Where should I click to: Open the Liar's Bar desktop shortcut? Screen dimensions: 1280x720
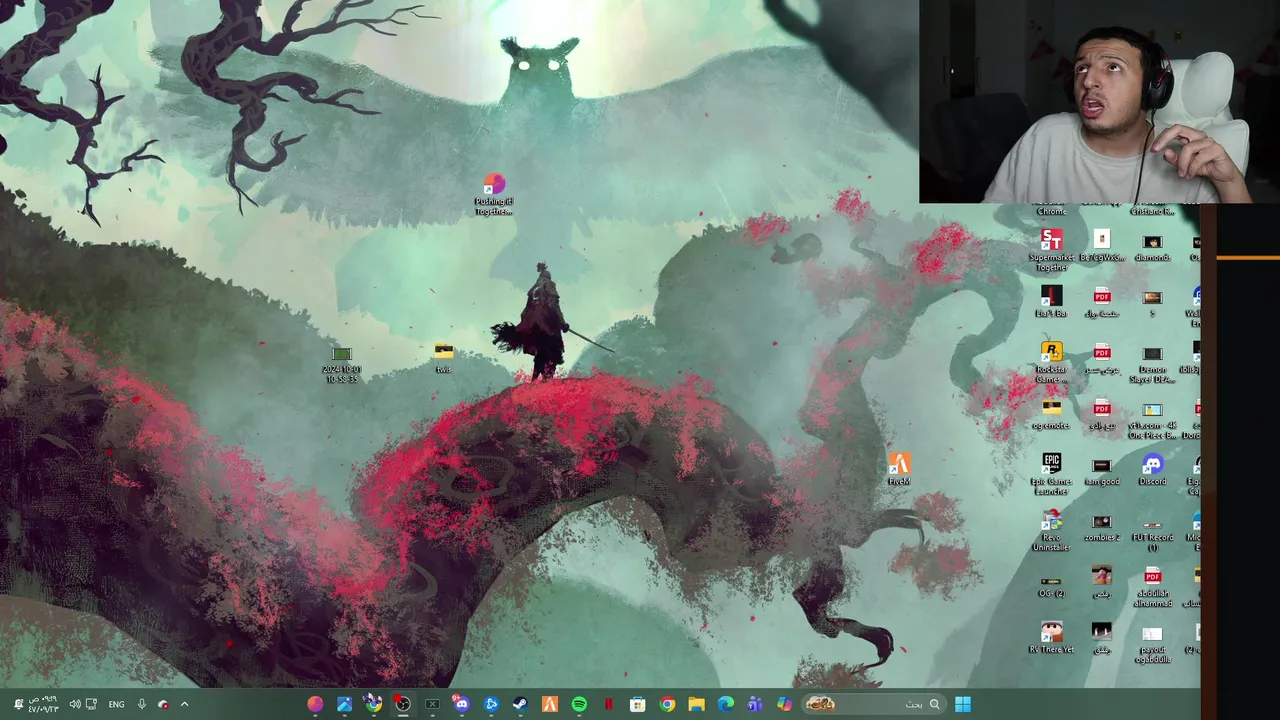click(x=1051, y=302)
